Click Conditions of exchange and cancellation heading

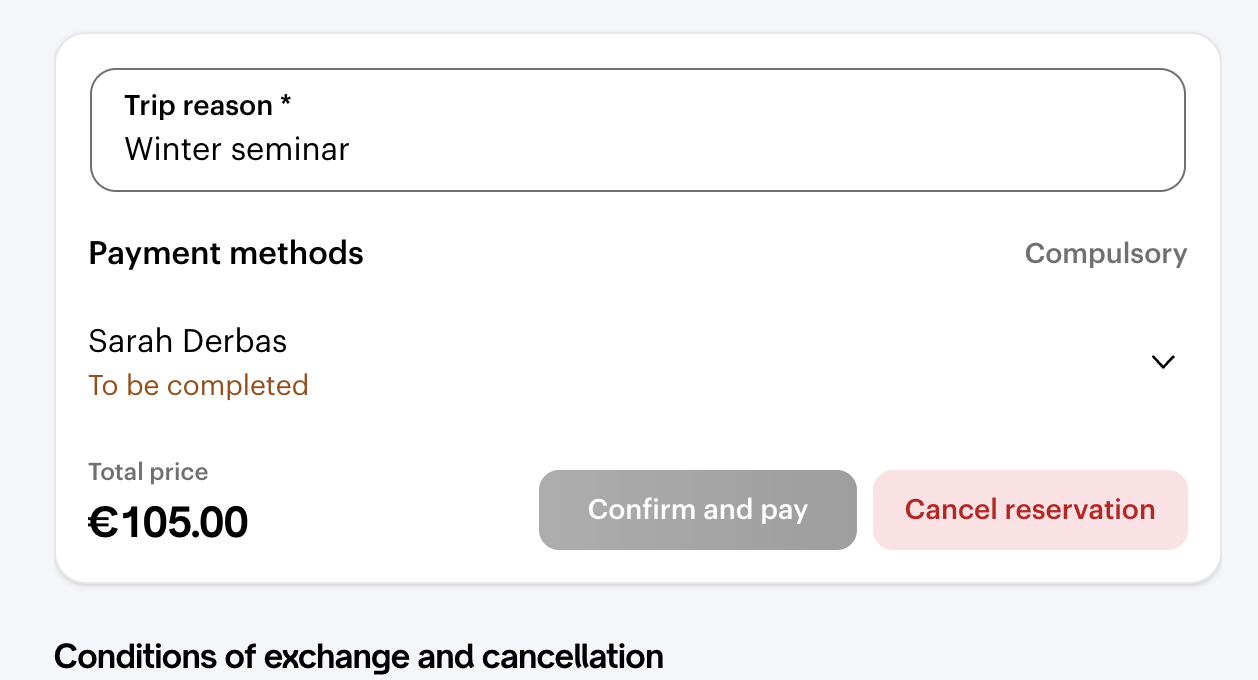[x=358, y=657]
